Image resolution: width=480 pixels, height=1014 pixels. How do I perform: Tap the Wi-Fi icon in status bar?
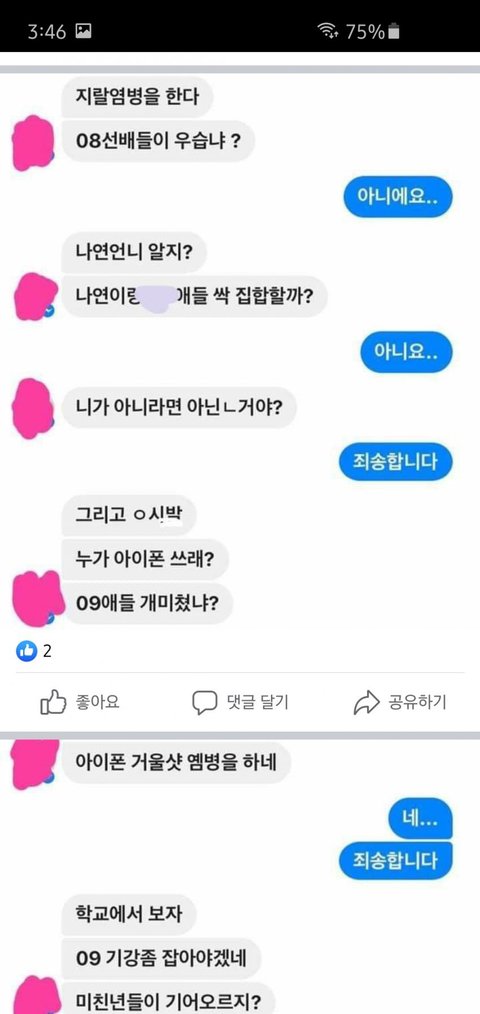pyautogui.click(x=328, y=31)
